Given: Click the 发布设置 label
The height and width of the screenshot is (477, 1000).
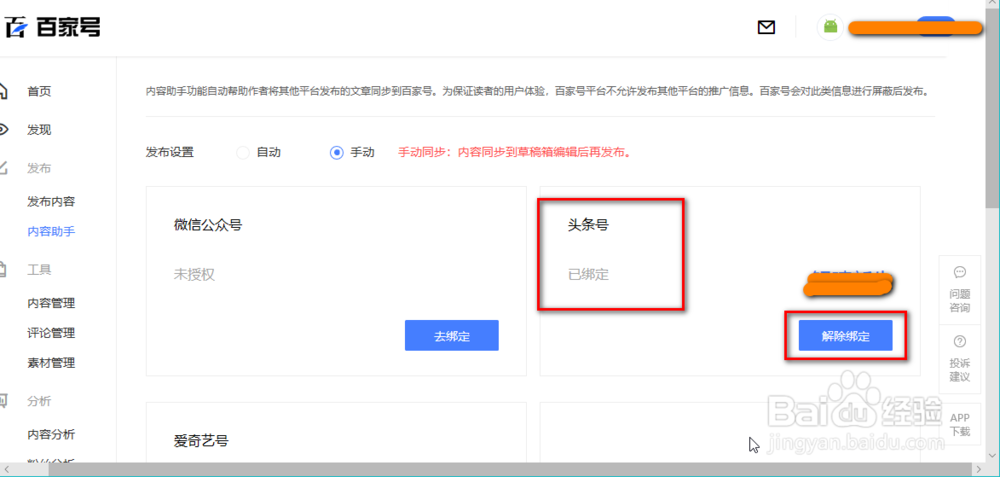Looking at the screenshot, I should tap(170, 152).
